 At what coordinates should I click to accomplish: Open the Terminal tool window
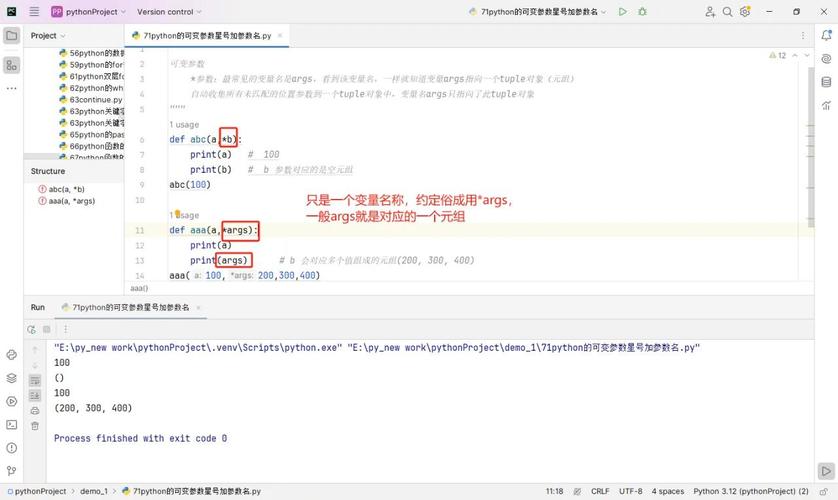coord(12,425)
